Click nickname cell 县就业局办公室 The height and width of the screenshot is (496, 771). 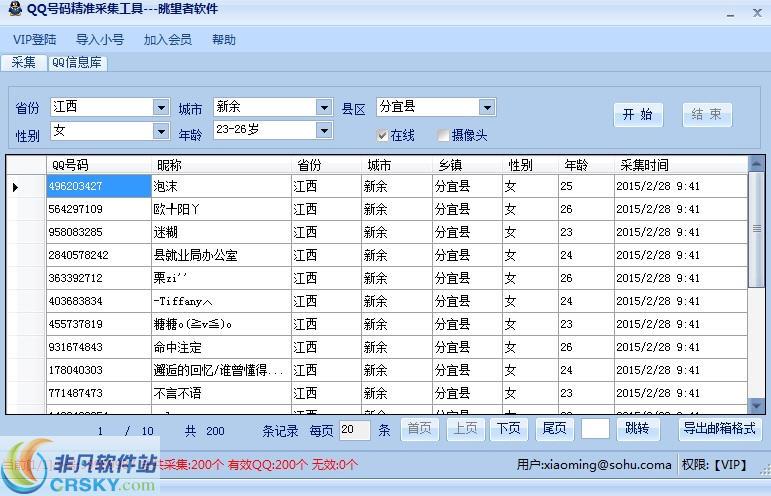(x=221, y=255)
